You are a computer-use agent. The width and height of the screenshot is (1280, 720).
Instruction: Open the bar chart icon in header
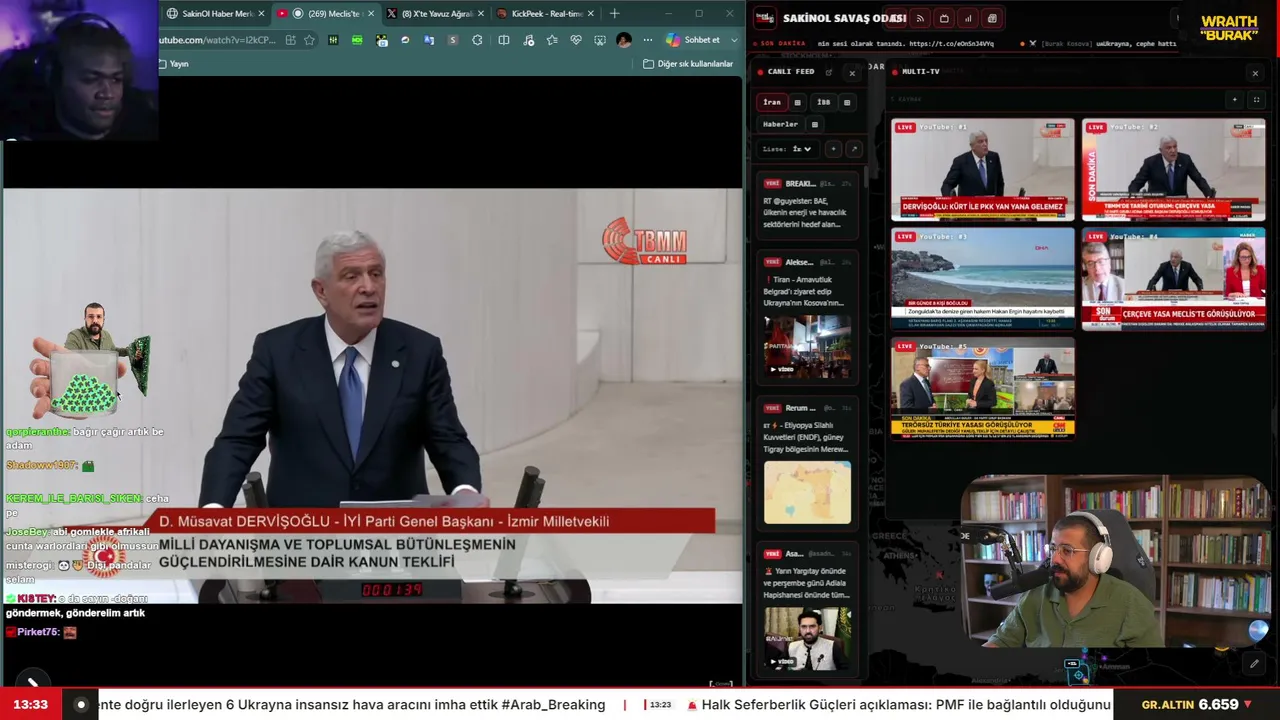tap(968, 18)
